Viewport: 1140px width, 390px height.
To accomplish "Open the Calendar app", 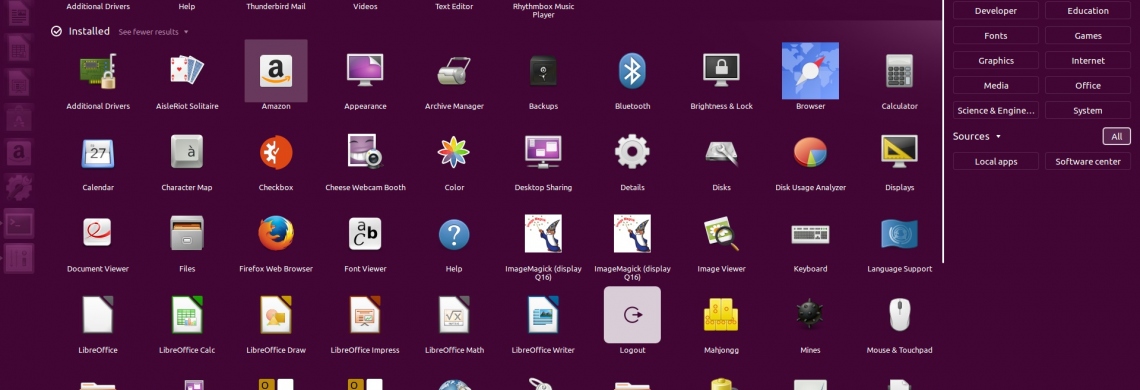I will tap(98, 153).
